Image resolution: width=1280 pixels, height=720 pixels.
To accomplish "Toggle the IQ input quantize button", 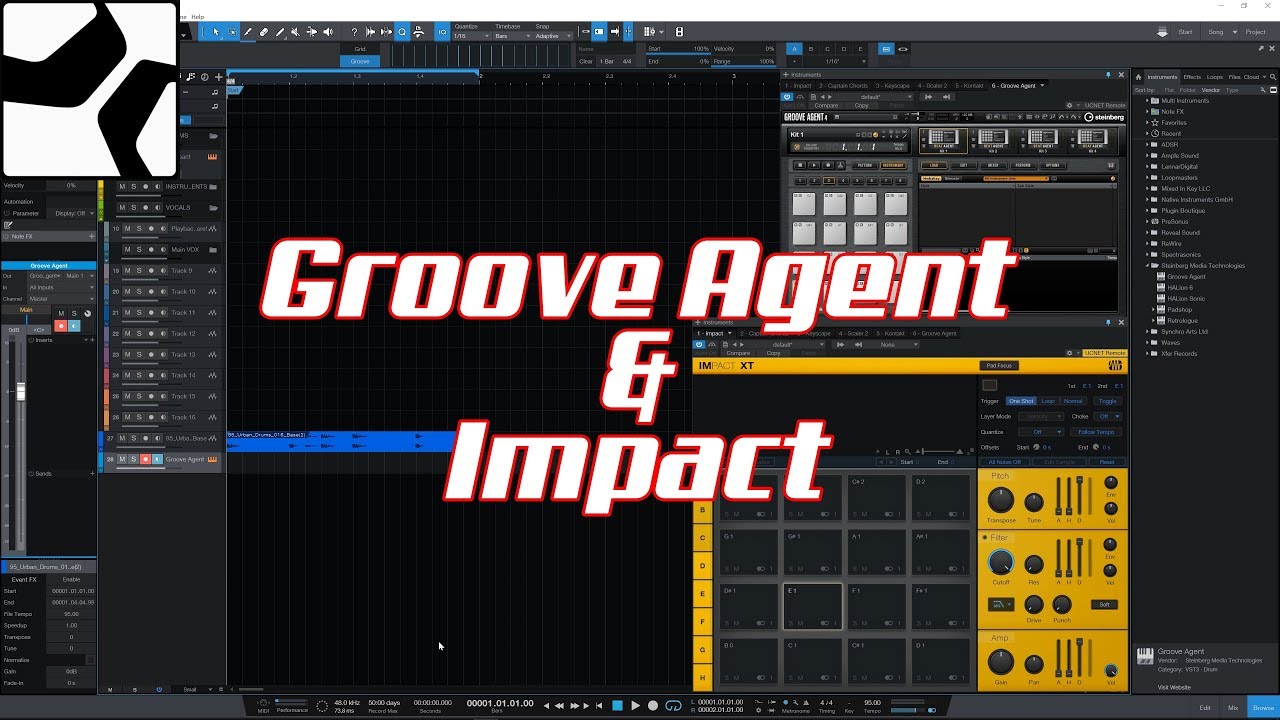I will pos(443,32).
